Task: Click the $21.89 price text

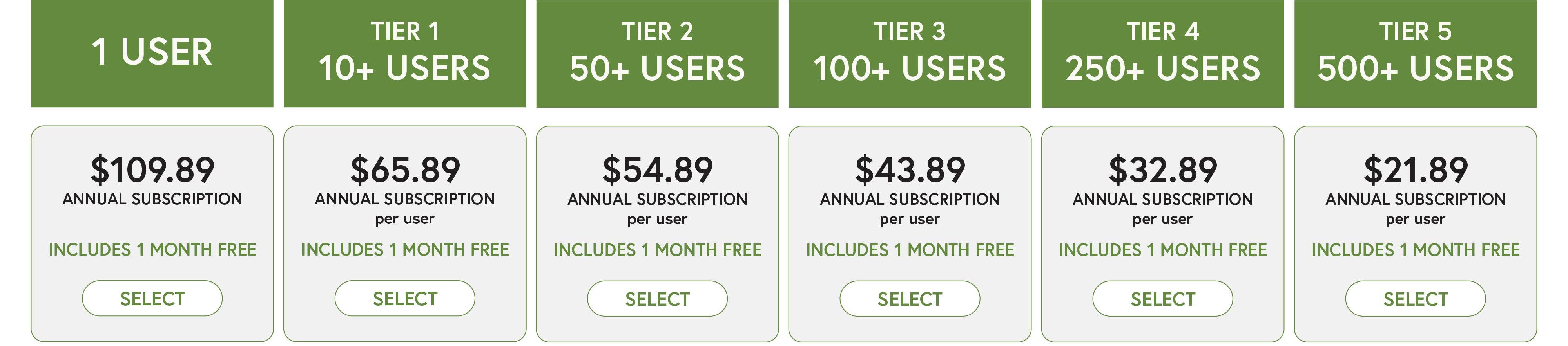Action: (x=1415, y=169)
